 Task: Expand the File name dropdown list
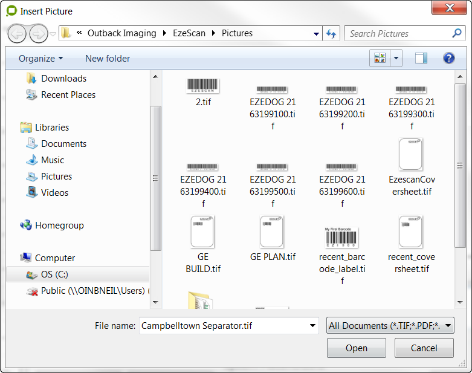313,326
